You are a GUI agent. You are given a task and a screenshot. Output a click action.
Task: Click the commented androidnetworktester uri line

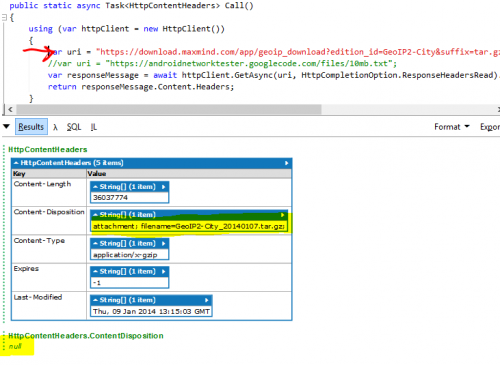pos(222,64)
